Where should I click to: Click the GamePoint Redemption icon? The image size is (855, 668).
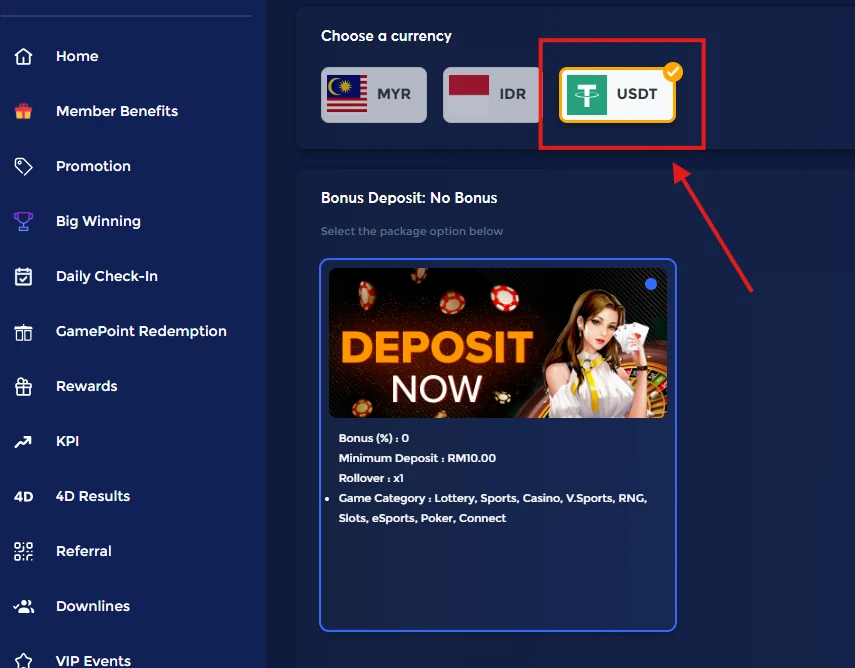23,332
